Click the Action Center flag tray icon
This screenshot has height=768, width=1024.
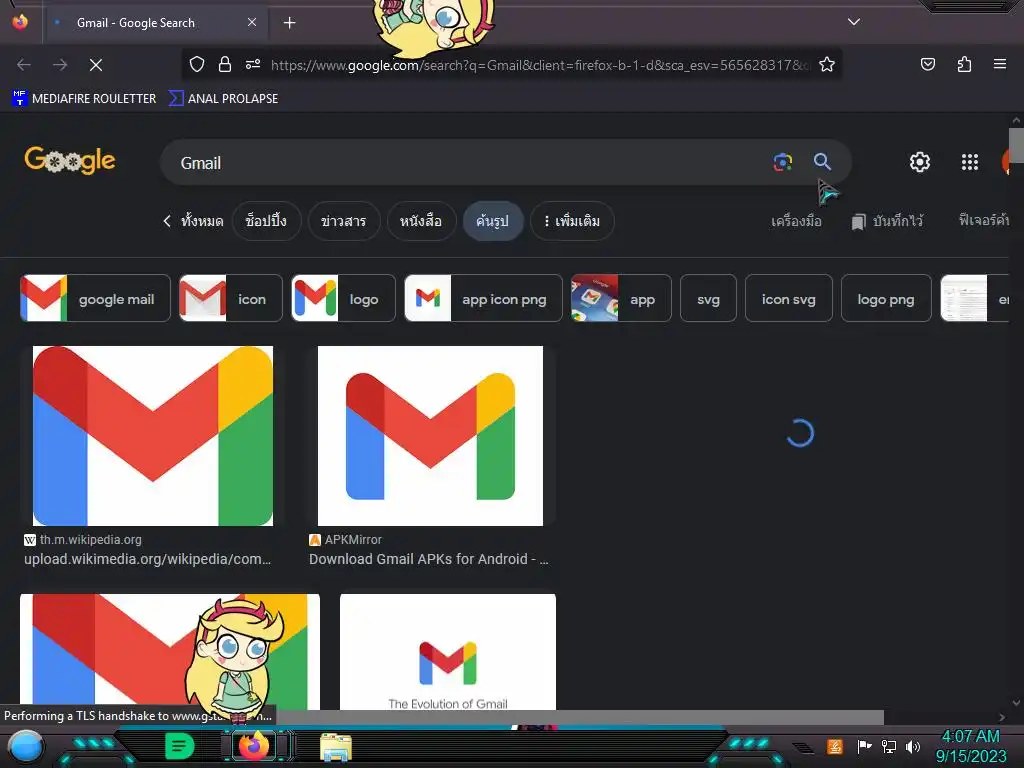point(864,746)
